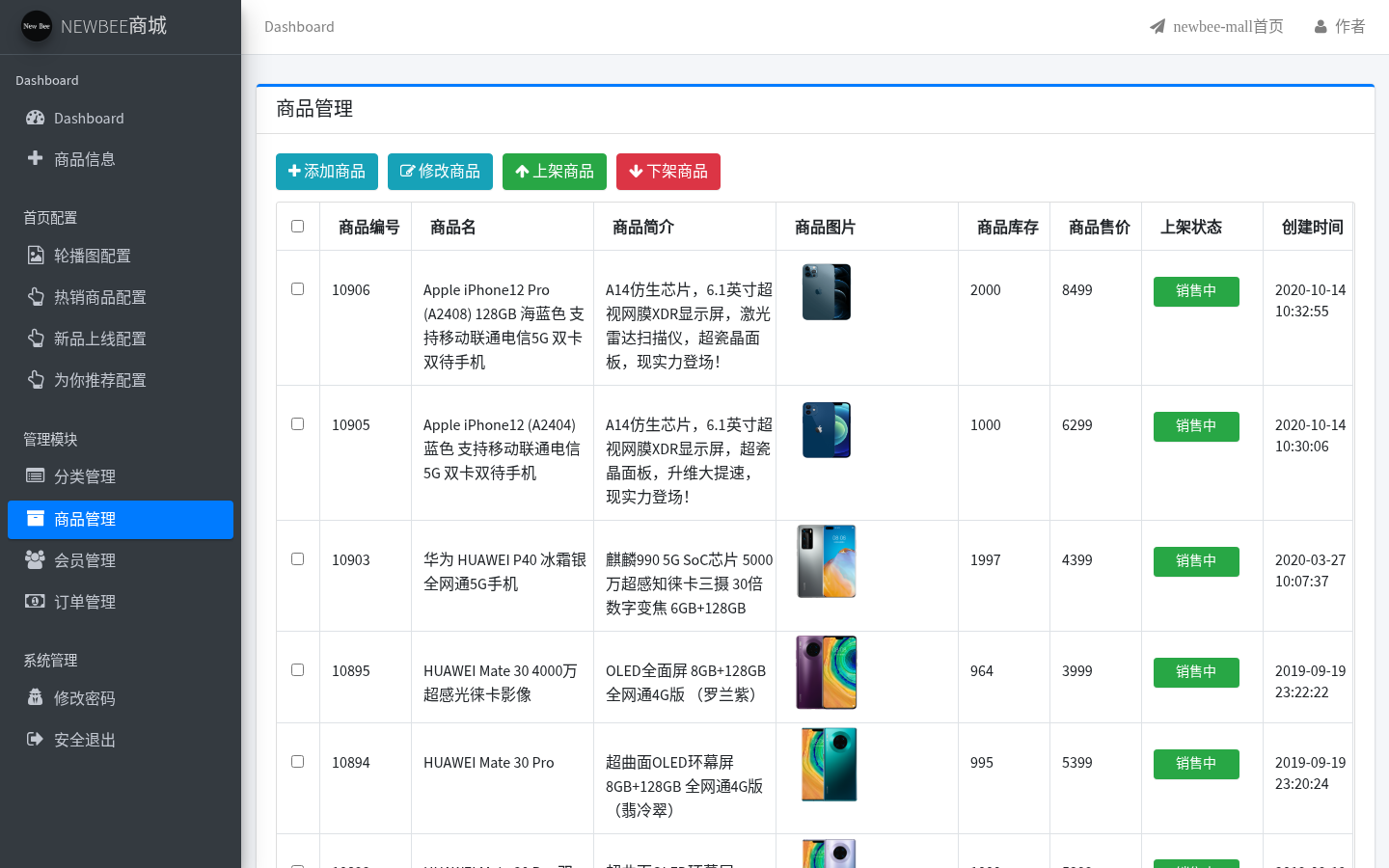1389x868 pixels.
Task: Click the hand icon beside 新品上线配置
Action: pyautogui.click(x=36, y=339)
